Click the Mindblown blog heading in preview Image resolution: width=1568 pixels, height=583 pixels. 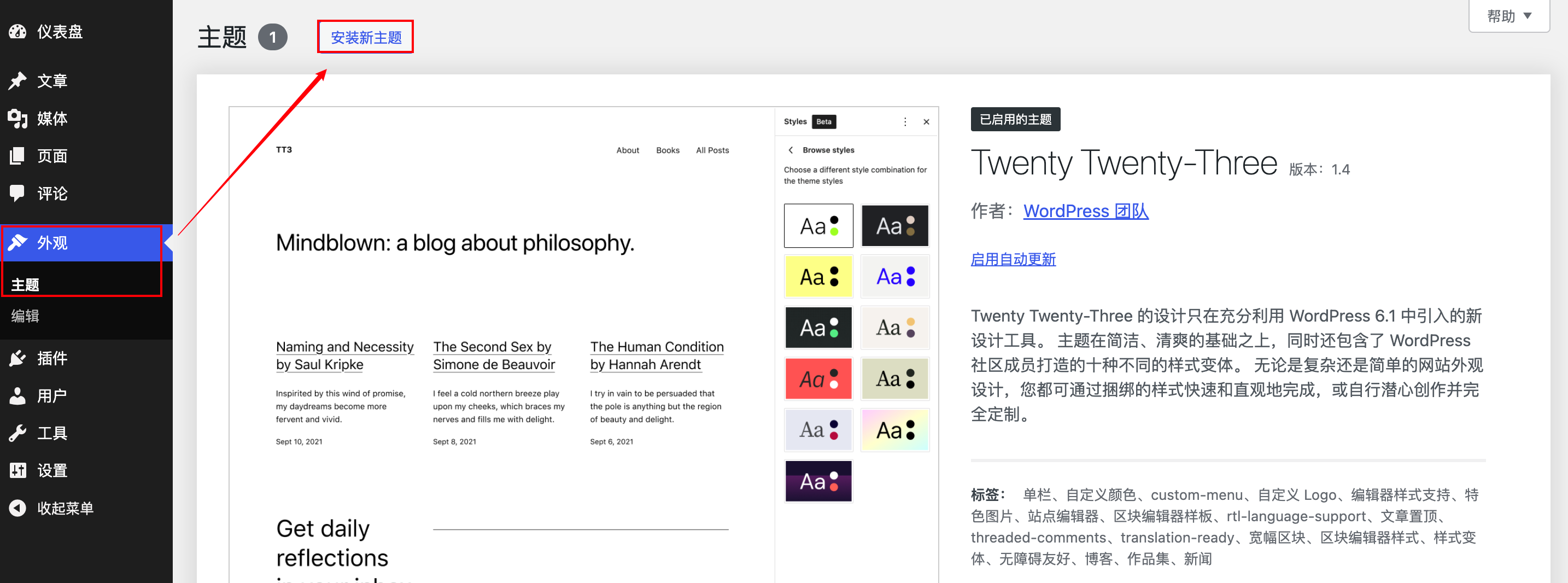pos(455,244)
